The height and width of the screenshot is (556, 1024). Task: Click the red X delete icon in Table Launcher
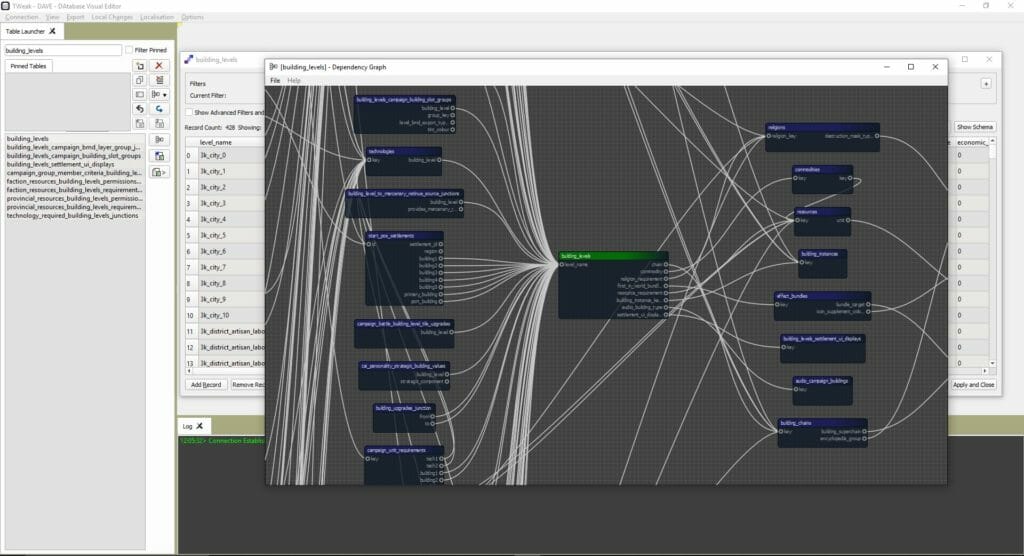click(159, 66)
